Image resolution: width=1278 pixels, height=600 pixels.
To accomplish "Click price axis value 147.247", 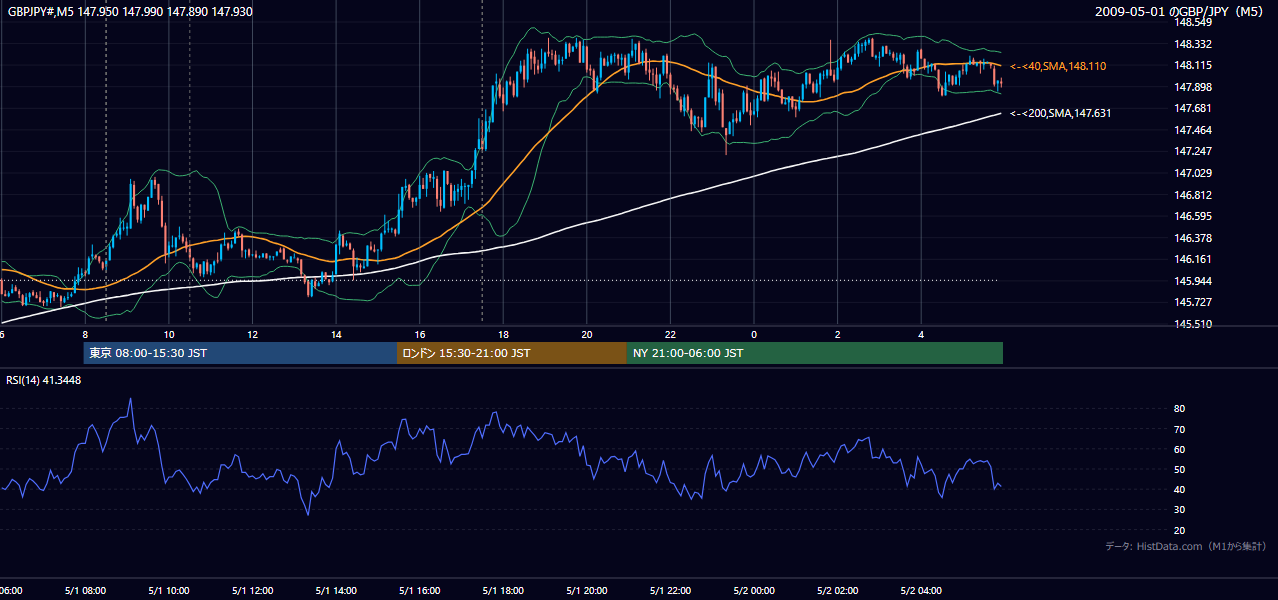I will [1193, 152].
